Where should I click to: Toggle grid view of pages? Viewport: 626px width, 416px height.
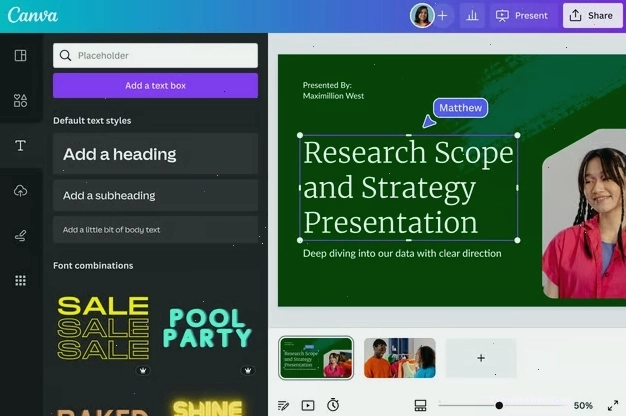pyautogui.click(x=420, y=406)
